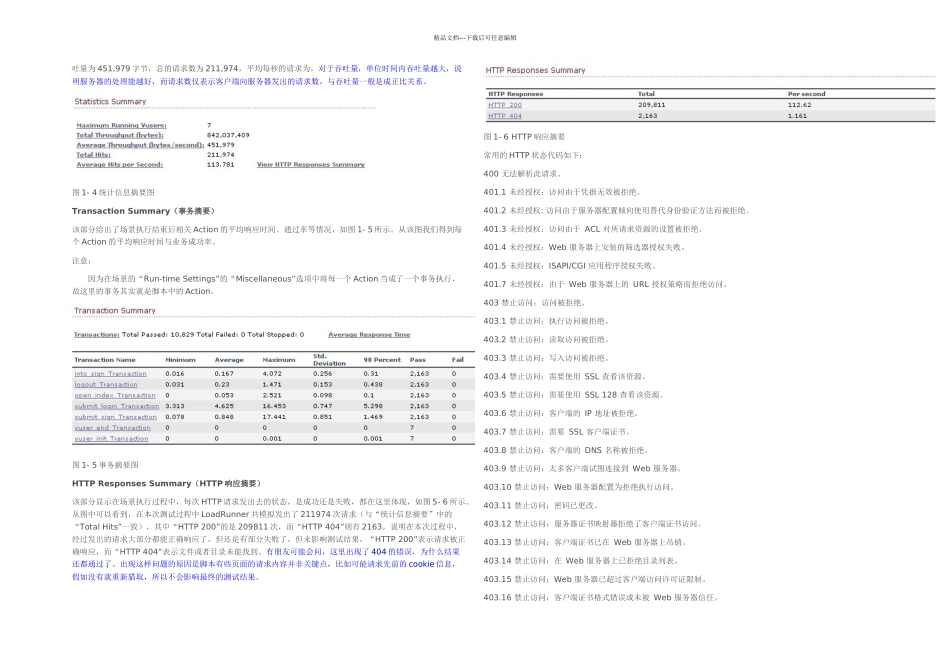Select the total hits value 211,974
This screenshot has width=950, height=672.
[221, 155]
